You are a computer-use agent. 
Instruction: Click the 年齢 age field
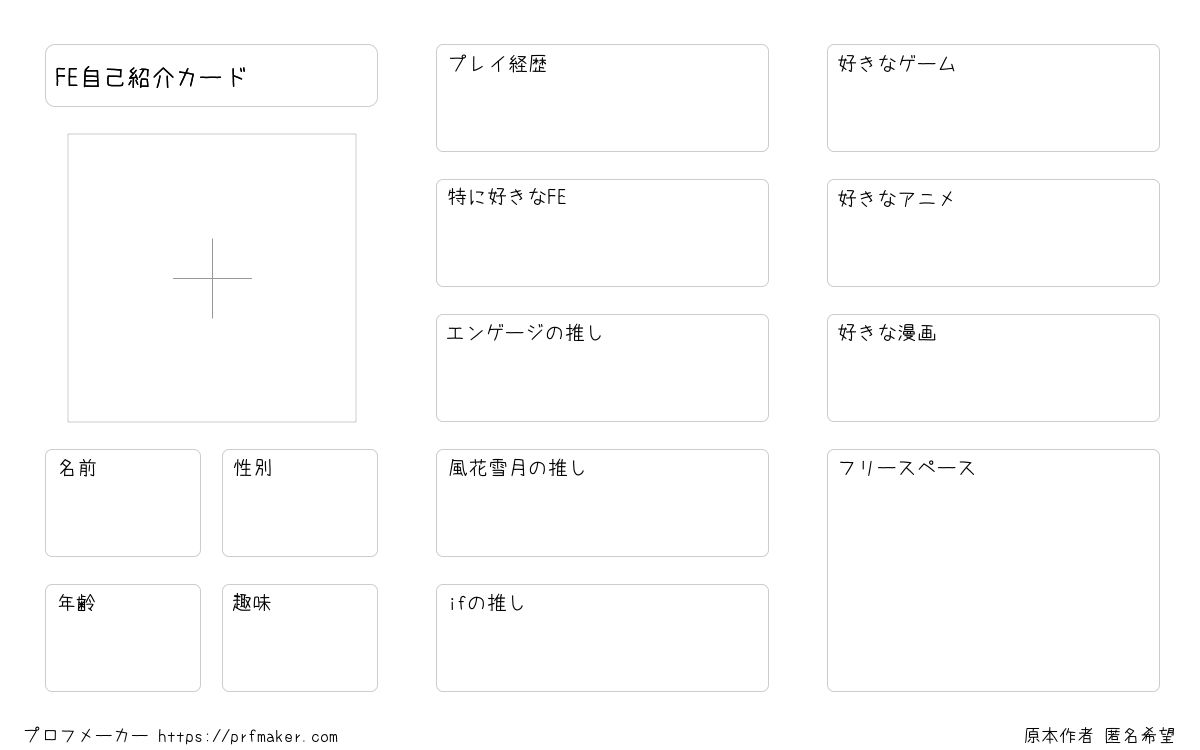pos(123,638)
